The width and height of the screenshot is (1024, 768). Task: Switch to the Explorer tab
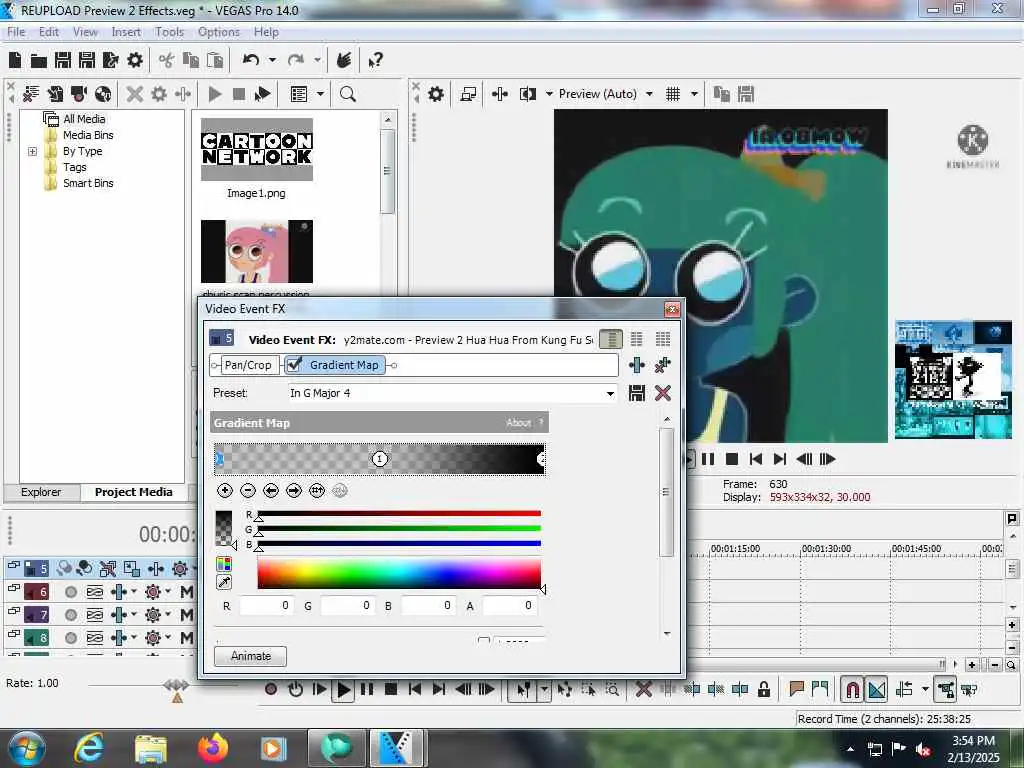pos(40,492)
